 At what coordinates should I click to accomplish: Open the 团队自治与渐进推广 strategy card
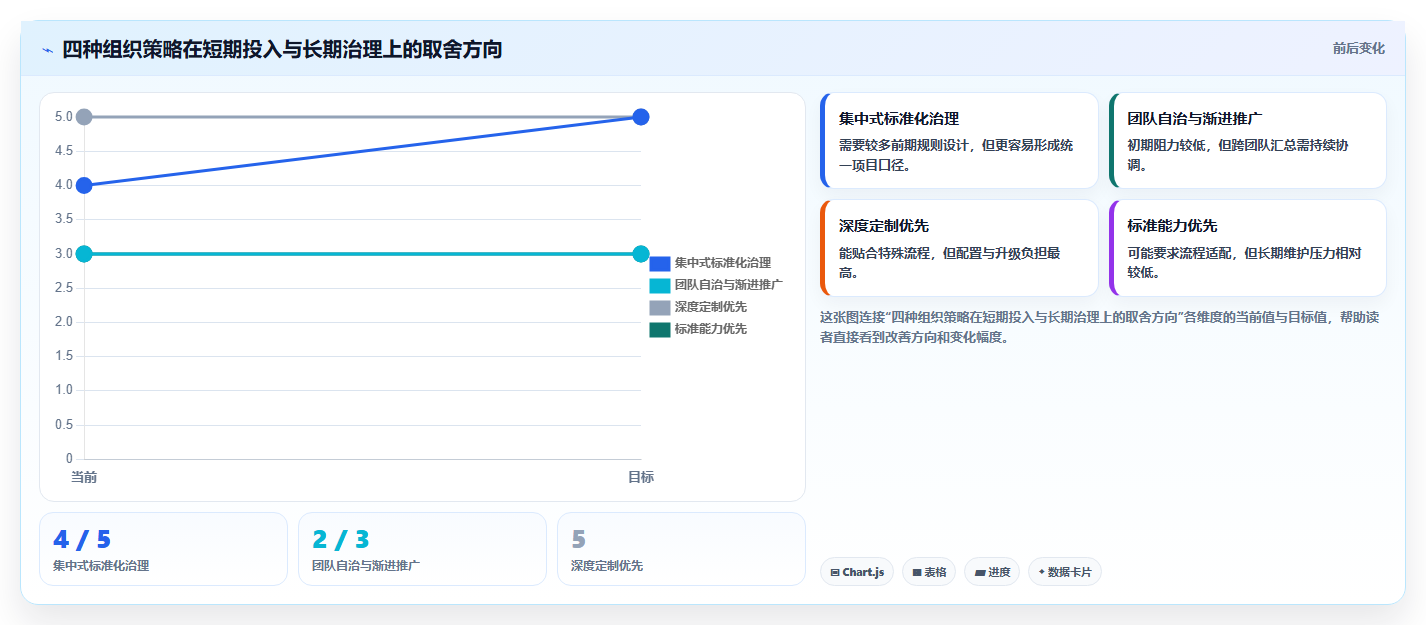pyautogui.click(x=1248, y=141)
